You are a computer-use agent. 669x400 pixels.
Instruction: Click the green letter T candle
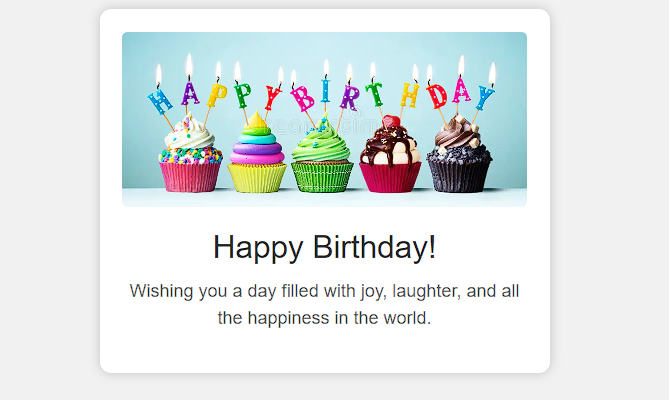(375, 94)
